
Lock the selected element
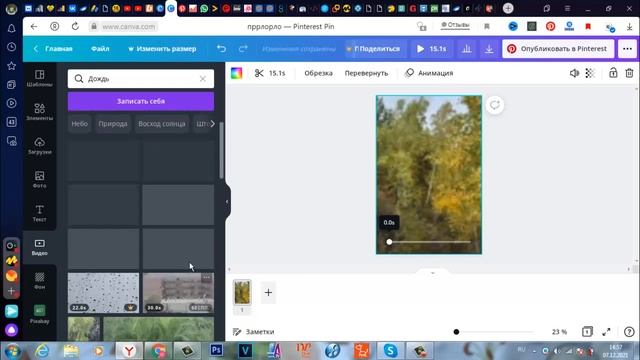[613, 73]
